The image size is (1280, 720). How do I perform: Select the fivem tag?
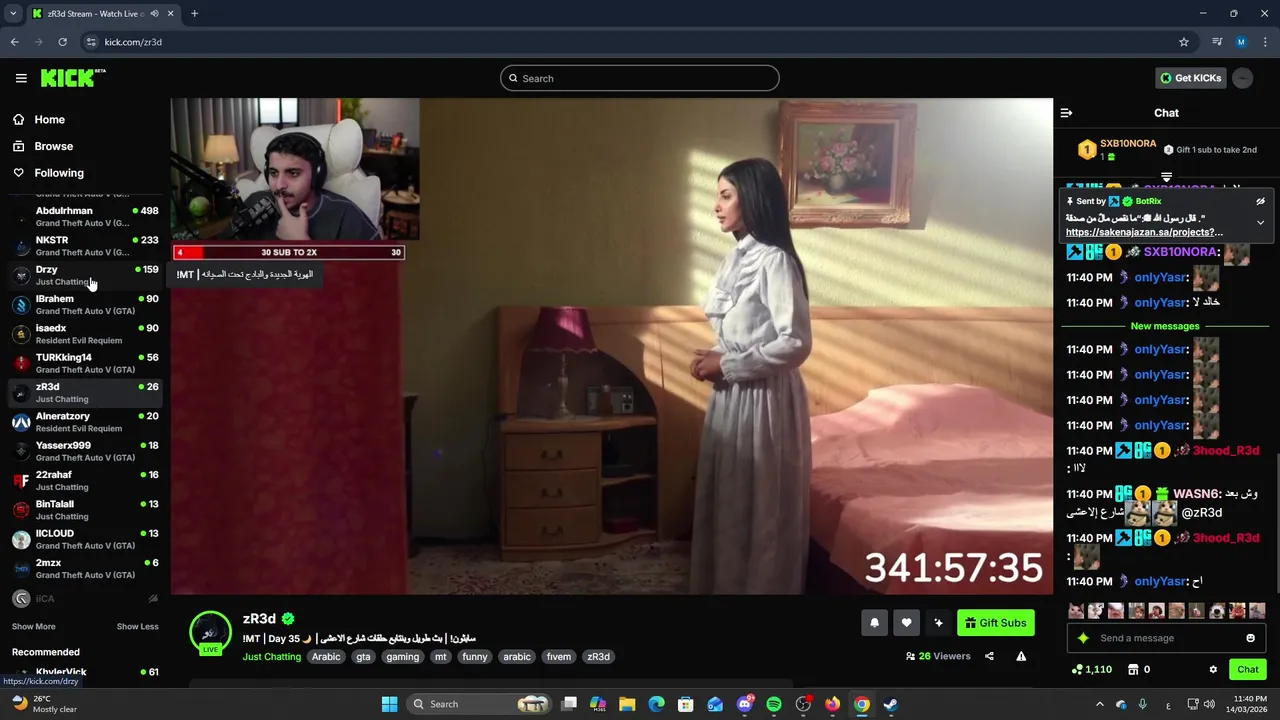pos(559,657)
